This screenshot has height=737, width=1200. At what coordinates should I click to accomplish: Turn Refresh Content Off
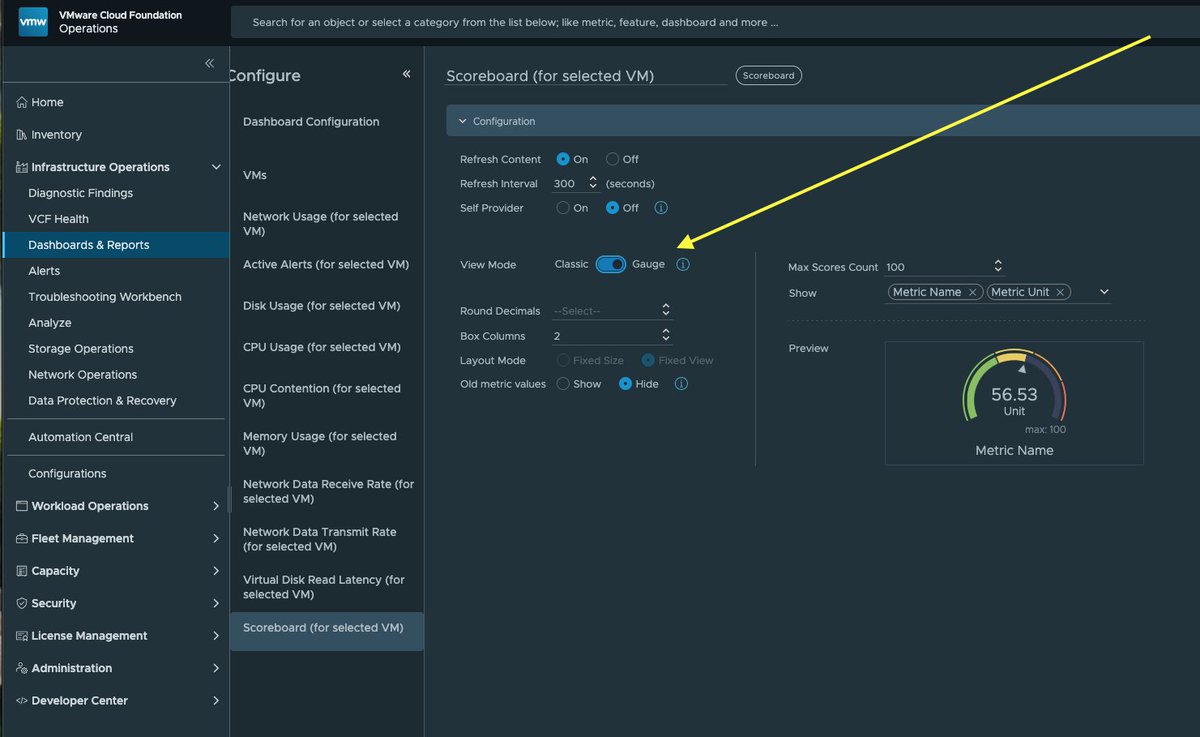[613, 159]
